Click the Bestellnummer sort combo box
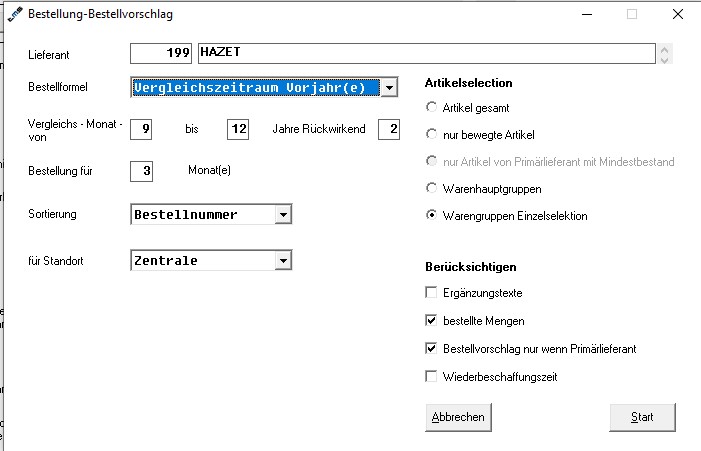Viewport: 701px width, 451px height. tap(211, 215)
